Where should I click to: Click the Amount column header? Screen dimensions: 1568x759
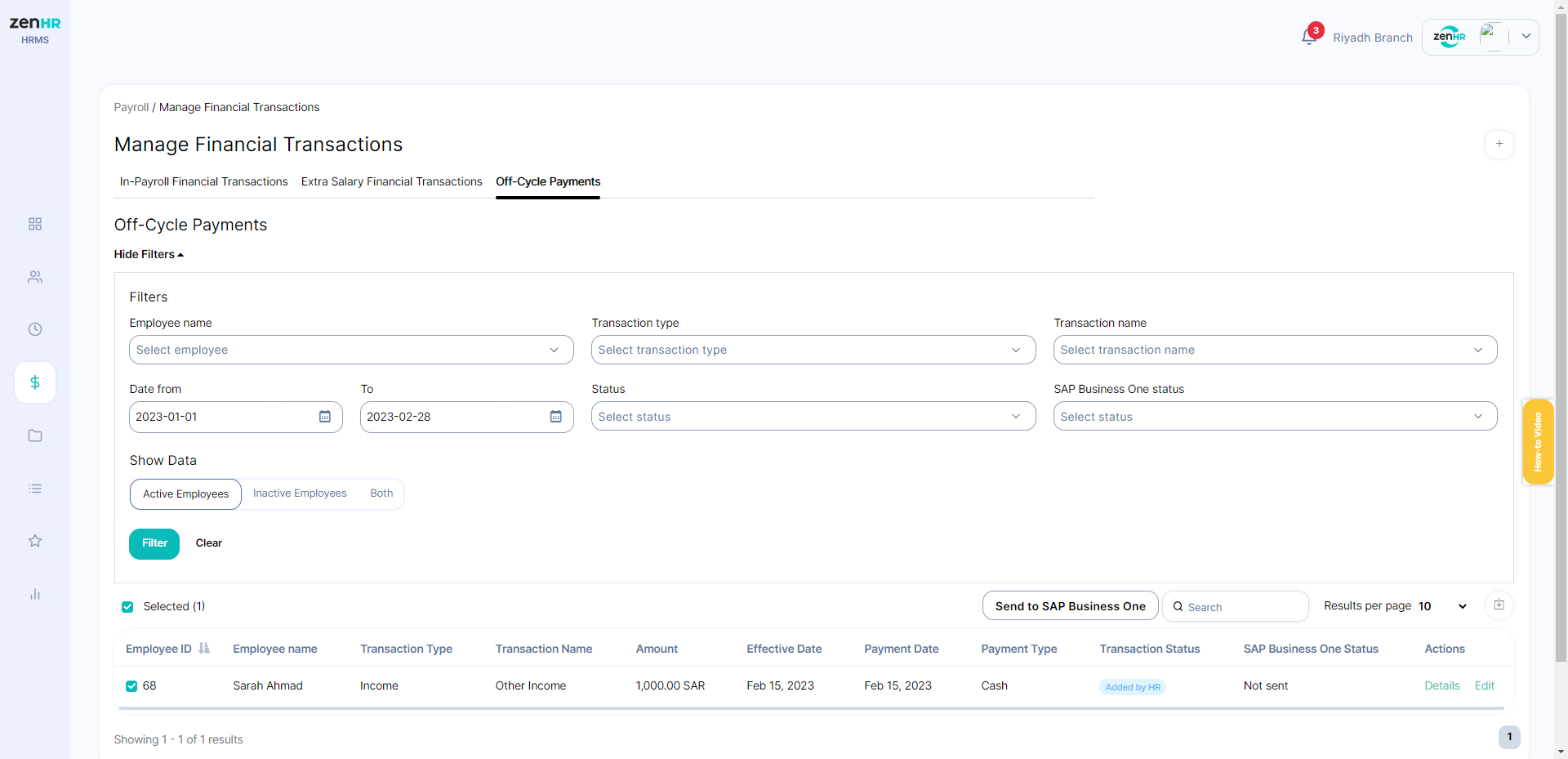[x=657, y=649]
